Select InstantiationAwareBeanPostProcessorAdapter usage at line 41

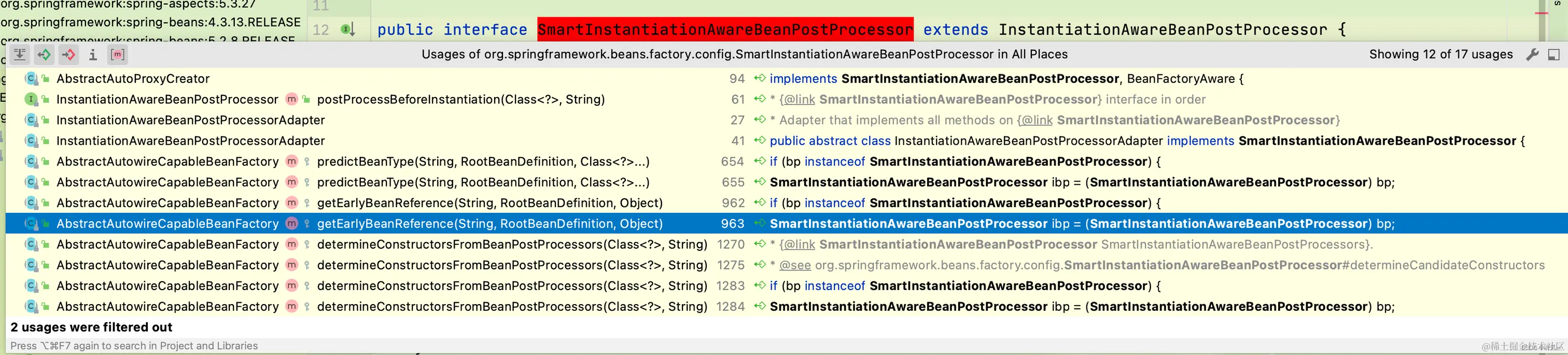coord(787,141)
